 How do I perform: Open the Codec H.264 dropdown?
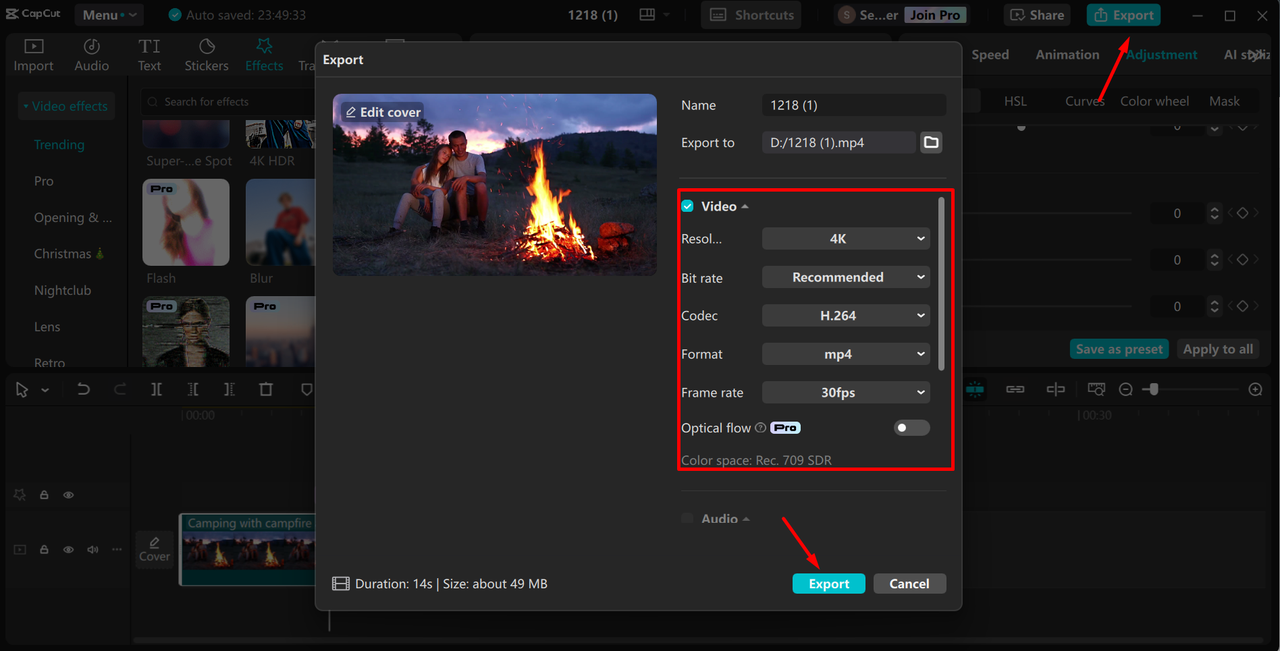[846, 315]
